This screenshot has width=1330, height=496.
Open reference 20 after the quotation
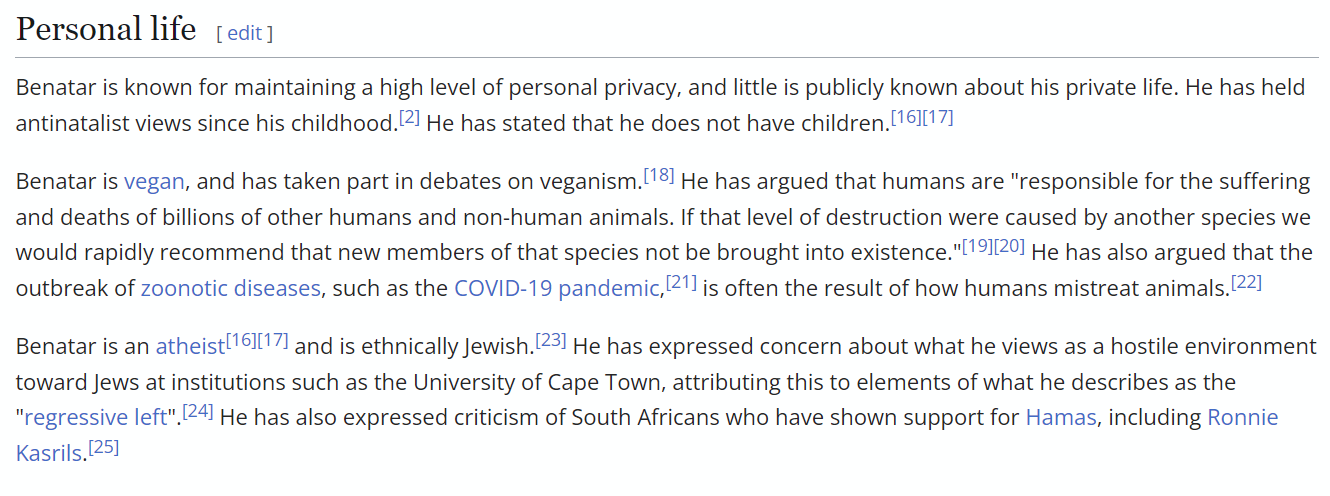point(1010,246)
